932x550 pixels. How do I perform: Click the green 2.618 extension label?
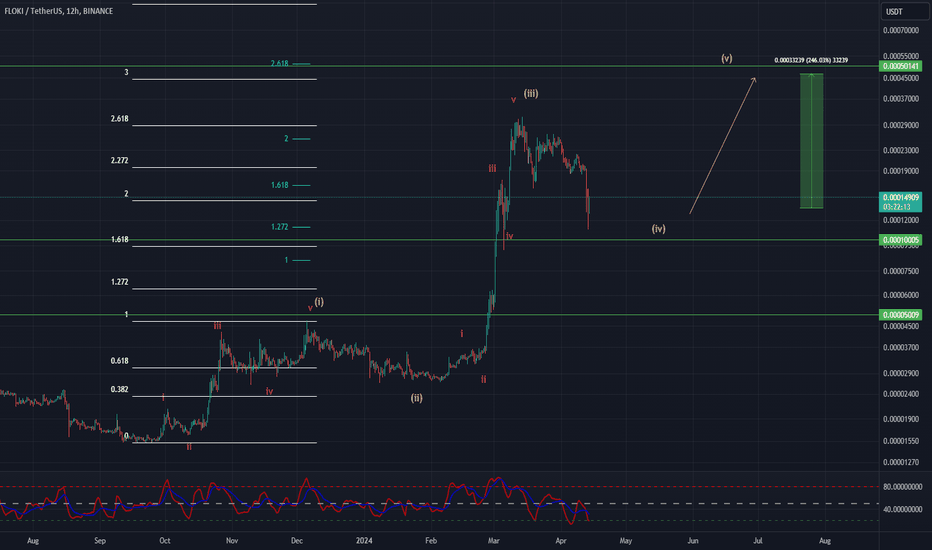pyautogui.click(x=279, y=63)
